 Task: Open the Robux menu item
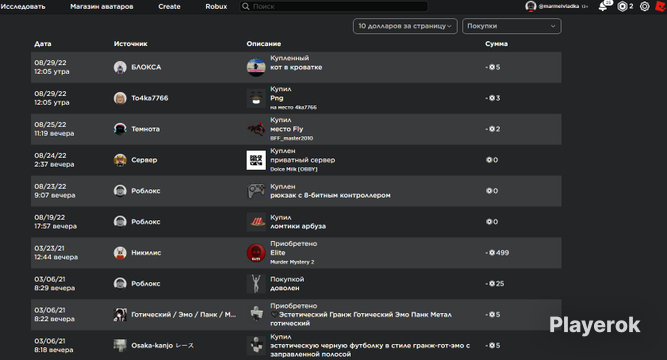click(216, 6)
